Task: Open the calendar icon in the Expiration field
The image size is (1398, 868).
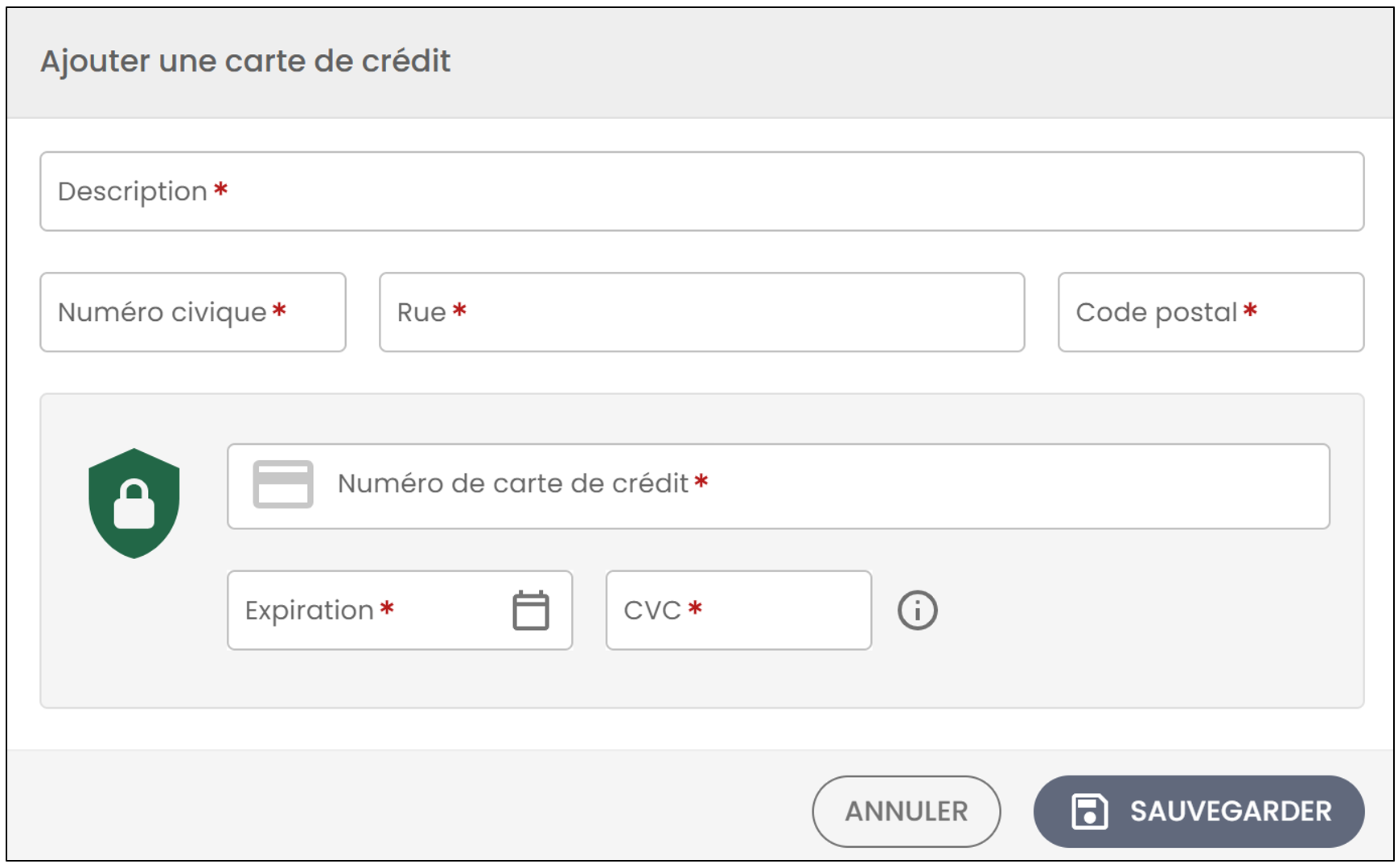Action: (x=531, y=611)
